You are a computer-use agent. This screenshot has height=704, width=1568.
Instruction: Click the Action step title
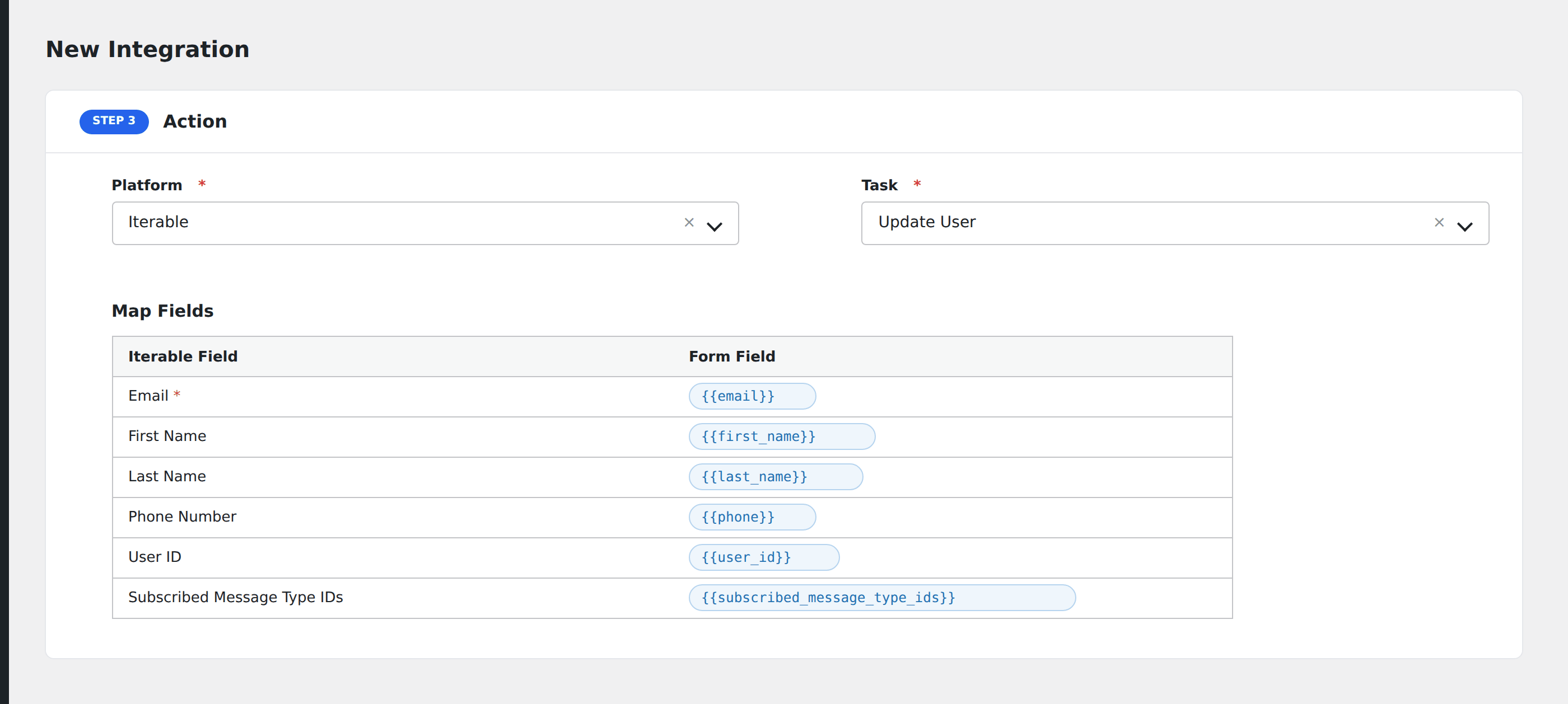pyautogui.click(x=195, y=121)
